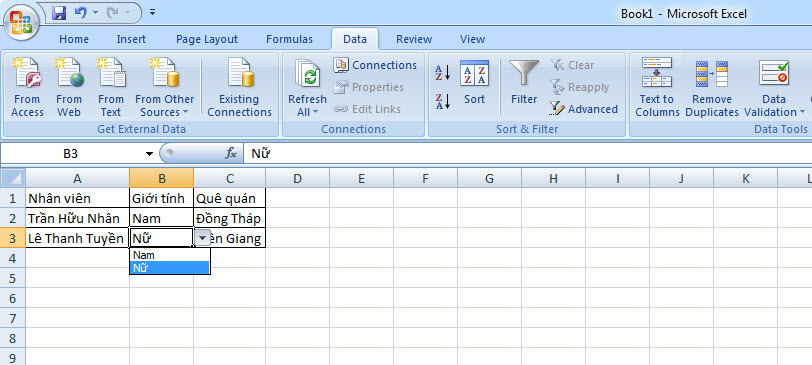Click the Insert Function fx button

pos(231,153)
